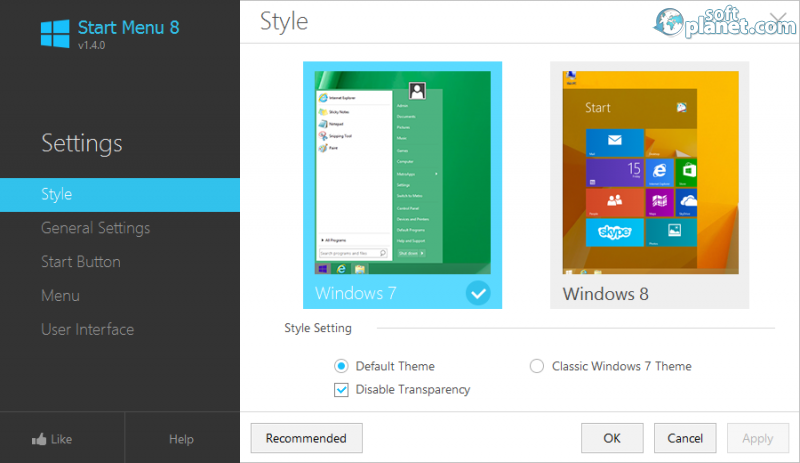Toggle the Disable Transparency checkbox
This screenshot has height=463, width=800.
[x=341, y=389]
